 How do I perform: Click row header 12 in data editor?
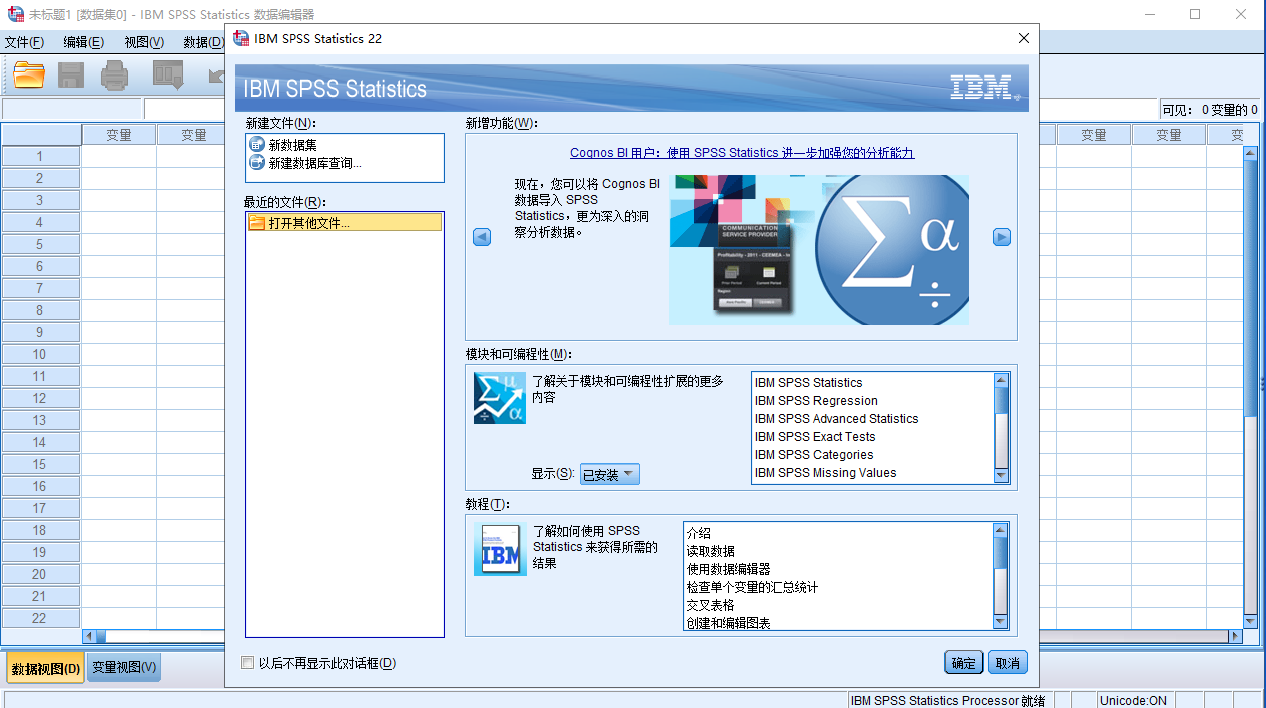[40, 398]
